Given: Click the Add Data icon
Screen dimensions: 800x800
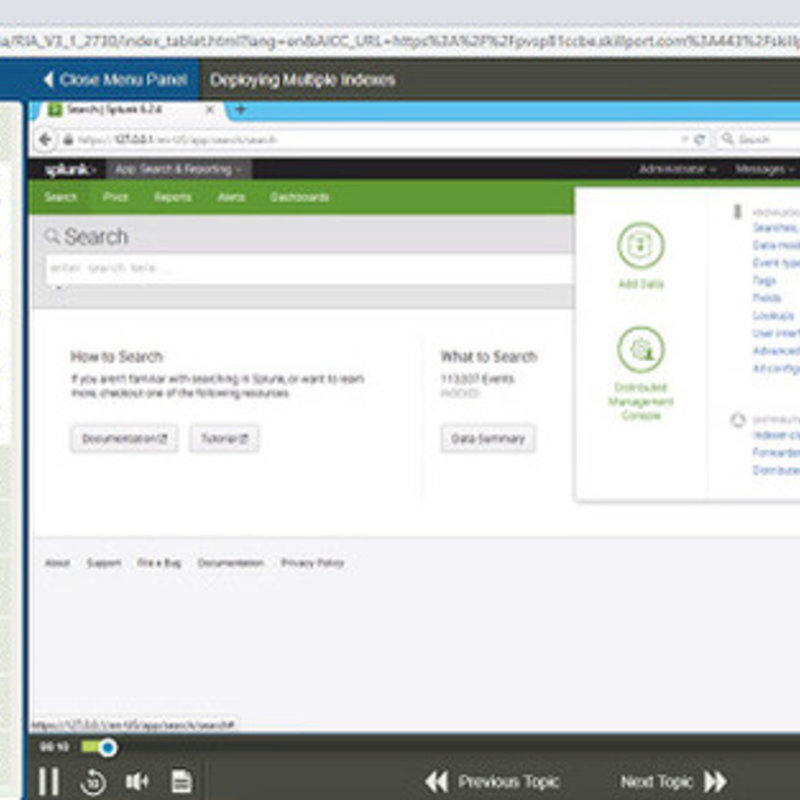Looking at the screenshot, I should coord(641,246).
